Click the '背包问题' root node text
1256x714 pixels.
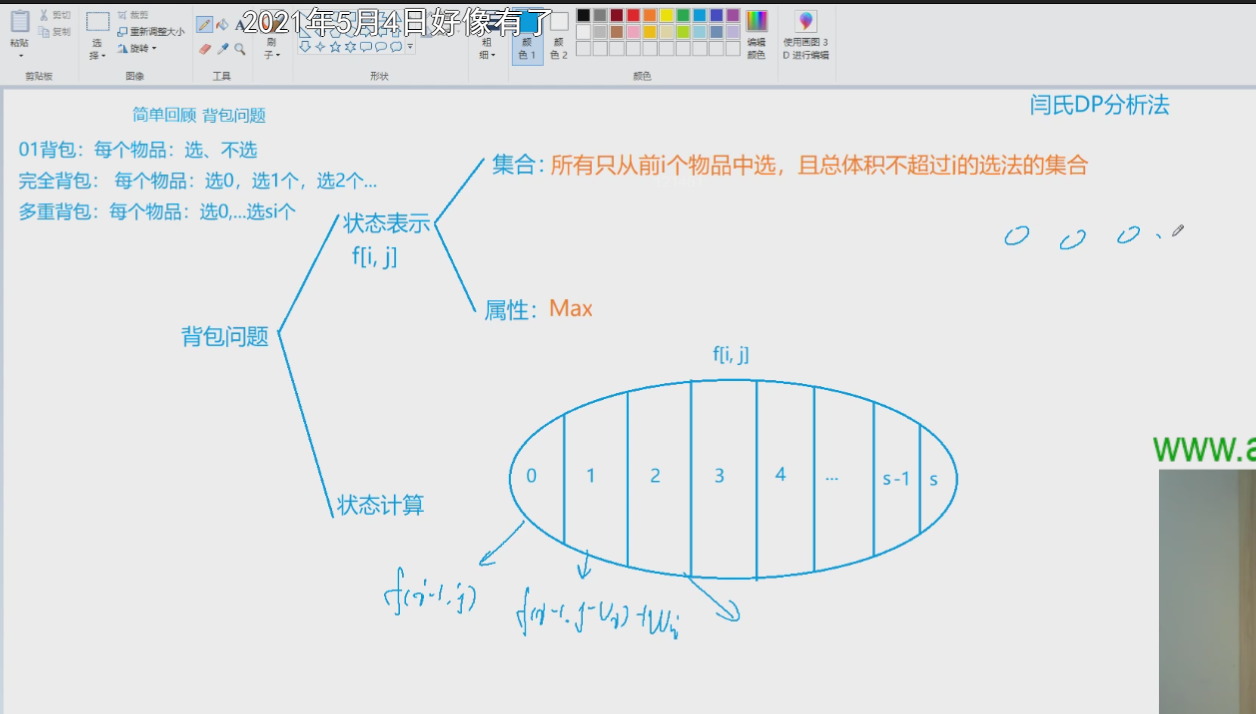(x=225, y=336)
